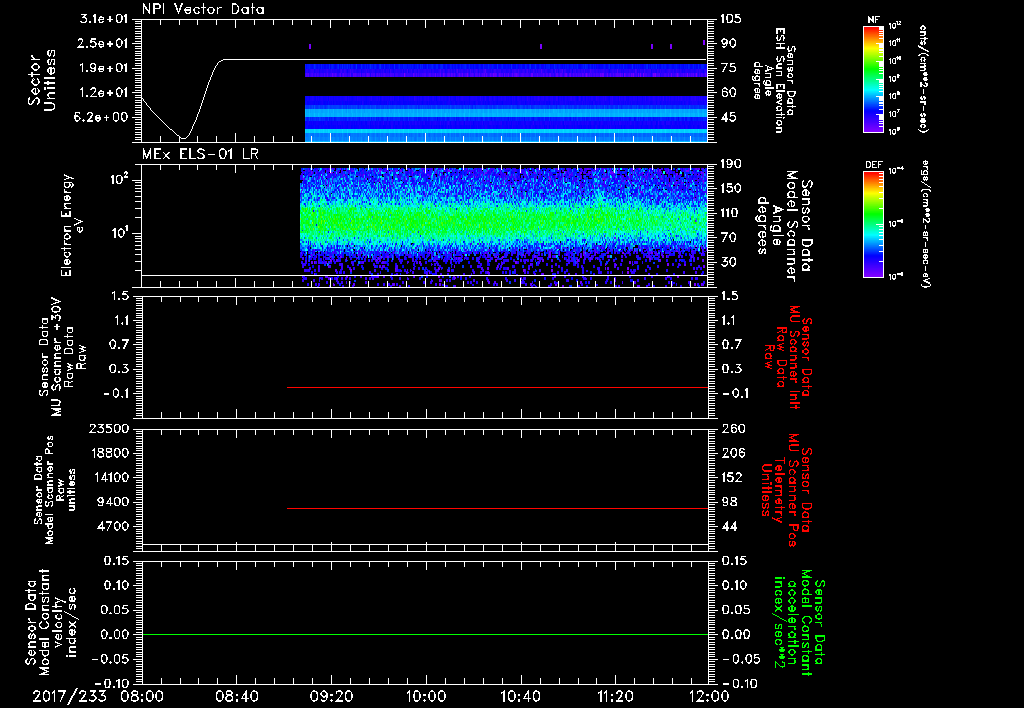Click the green Model Constant acceleration label
This screenshot has width=1024, height=708.
pos(799,623)
